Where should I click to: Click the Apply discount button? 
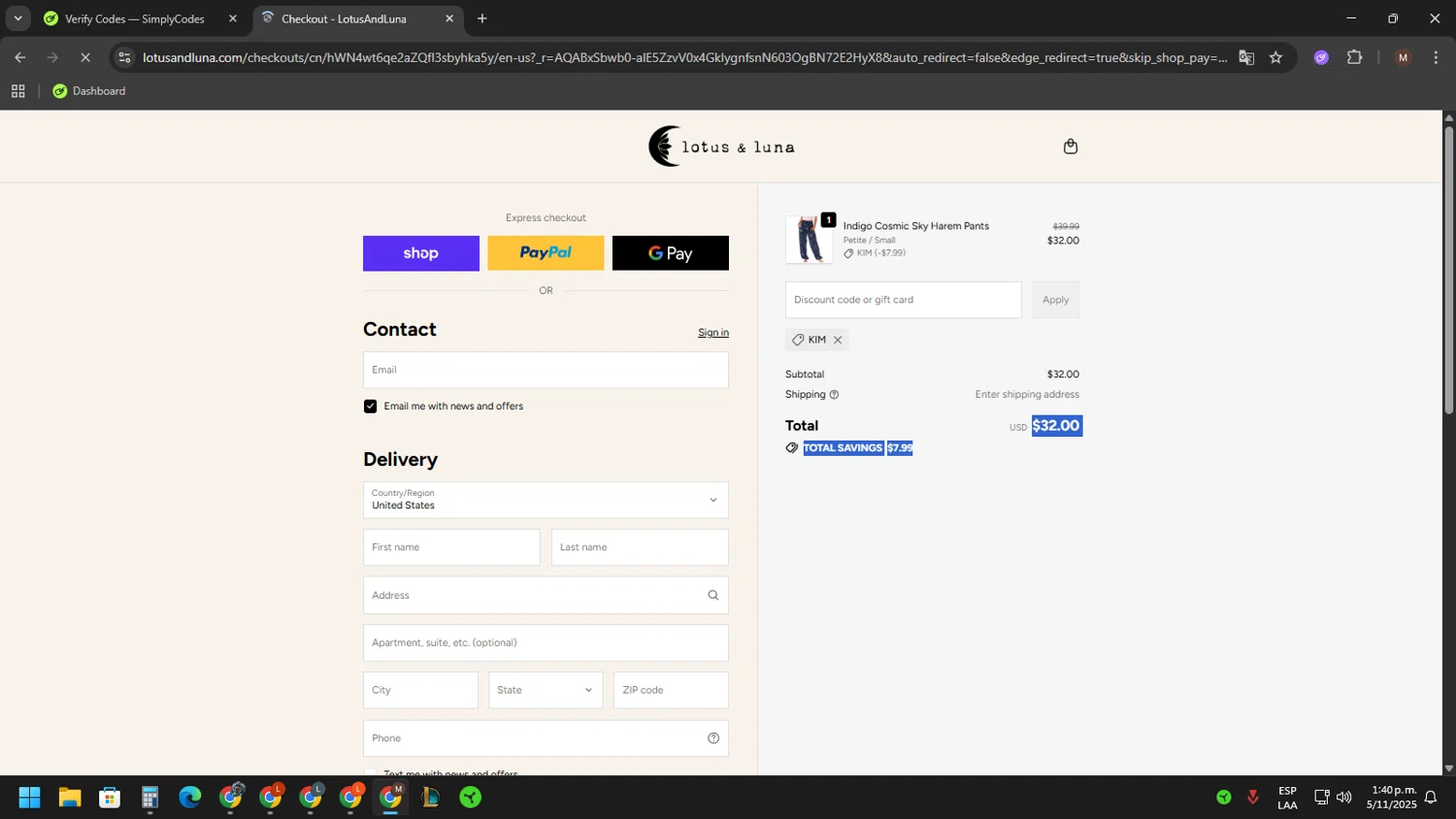click(x=1055, y=300)
